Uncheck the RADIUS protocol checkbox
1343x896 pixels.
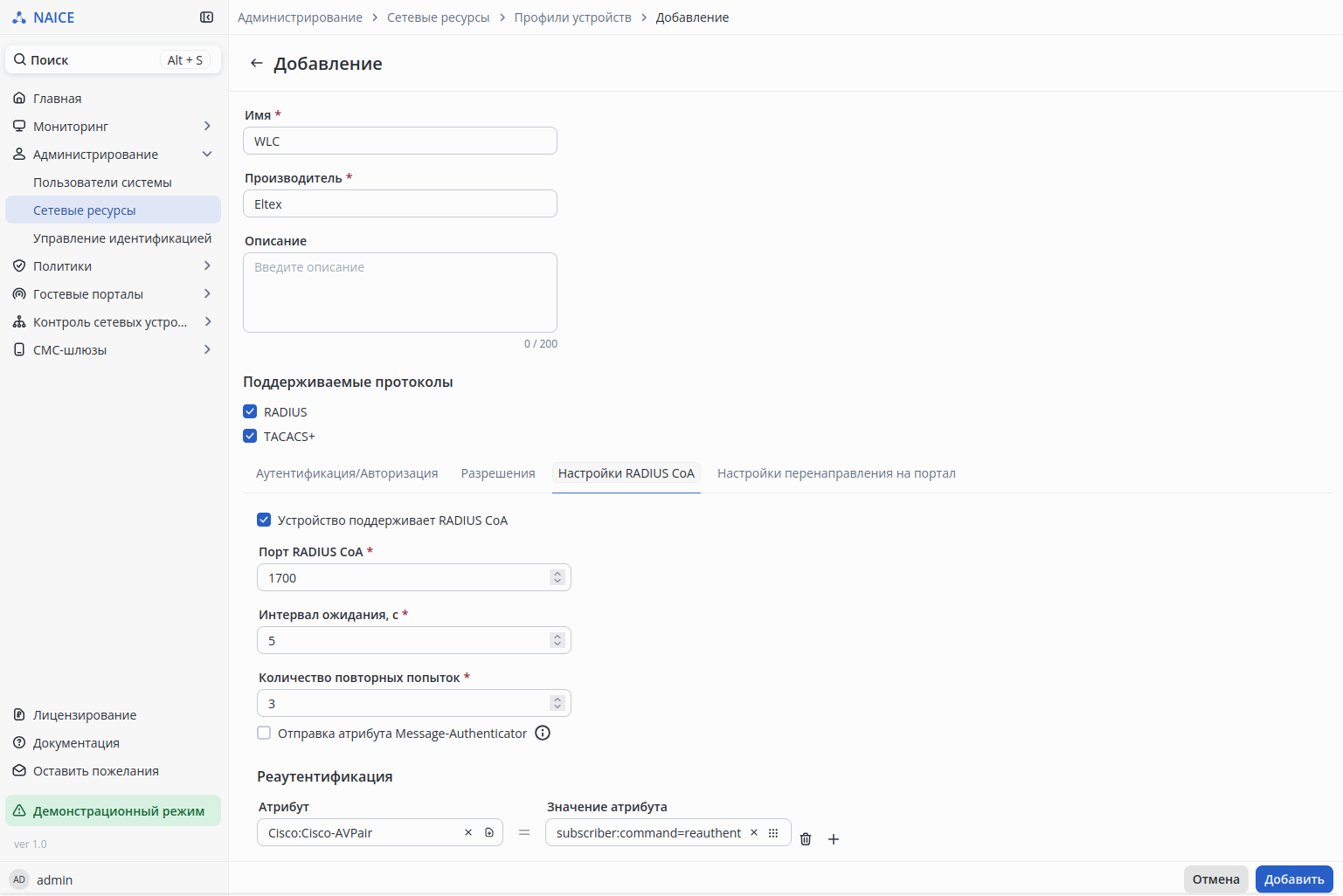tap(251, 412)
